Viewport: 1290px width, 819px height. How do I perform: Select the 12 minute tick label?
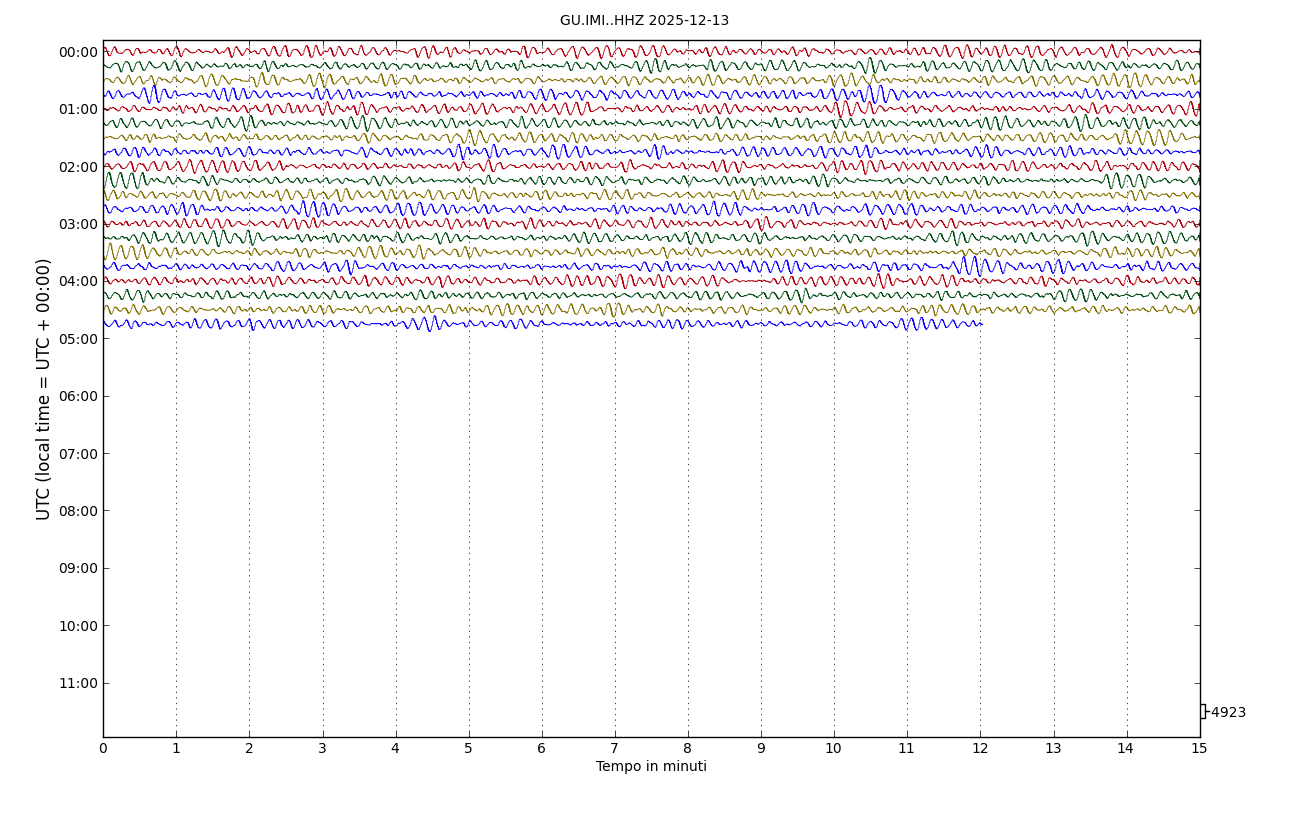click(x=980, y=749)
